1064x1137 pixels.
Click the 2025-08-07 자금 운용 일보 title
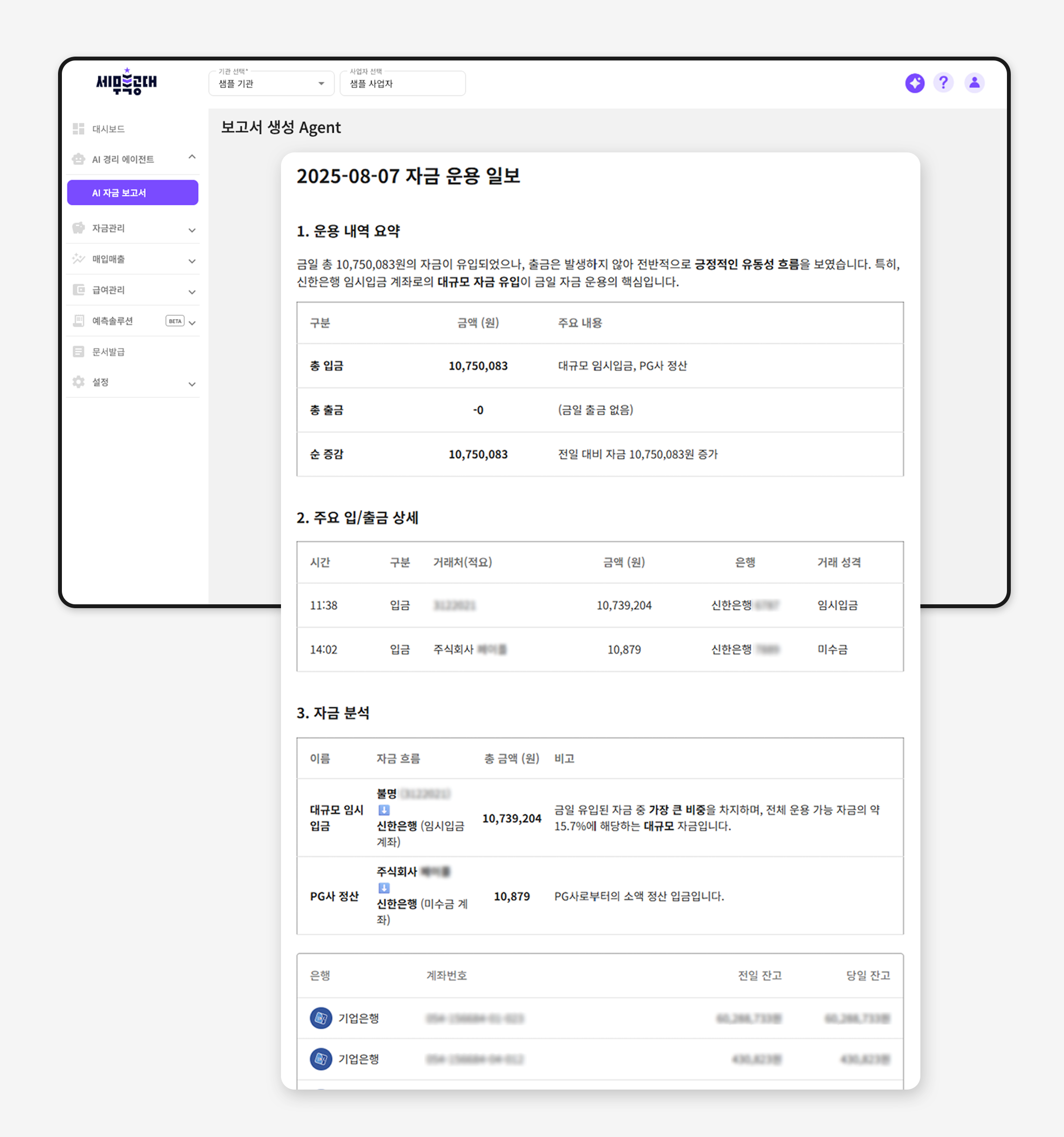tap(408, 176)
